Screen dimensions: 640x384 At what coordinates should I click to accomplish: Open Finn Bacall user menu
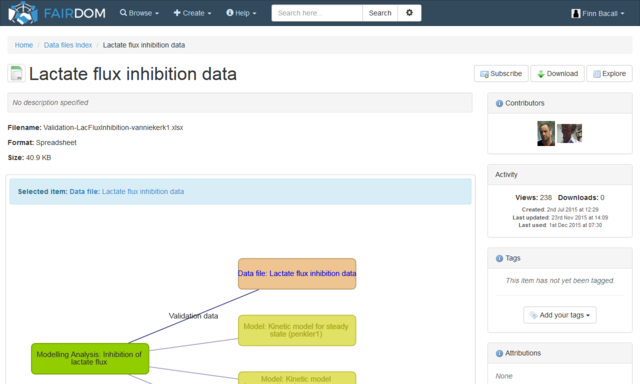click(598, 13)
